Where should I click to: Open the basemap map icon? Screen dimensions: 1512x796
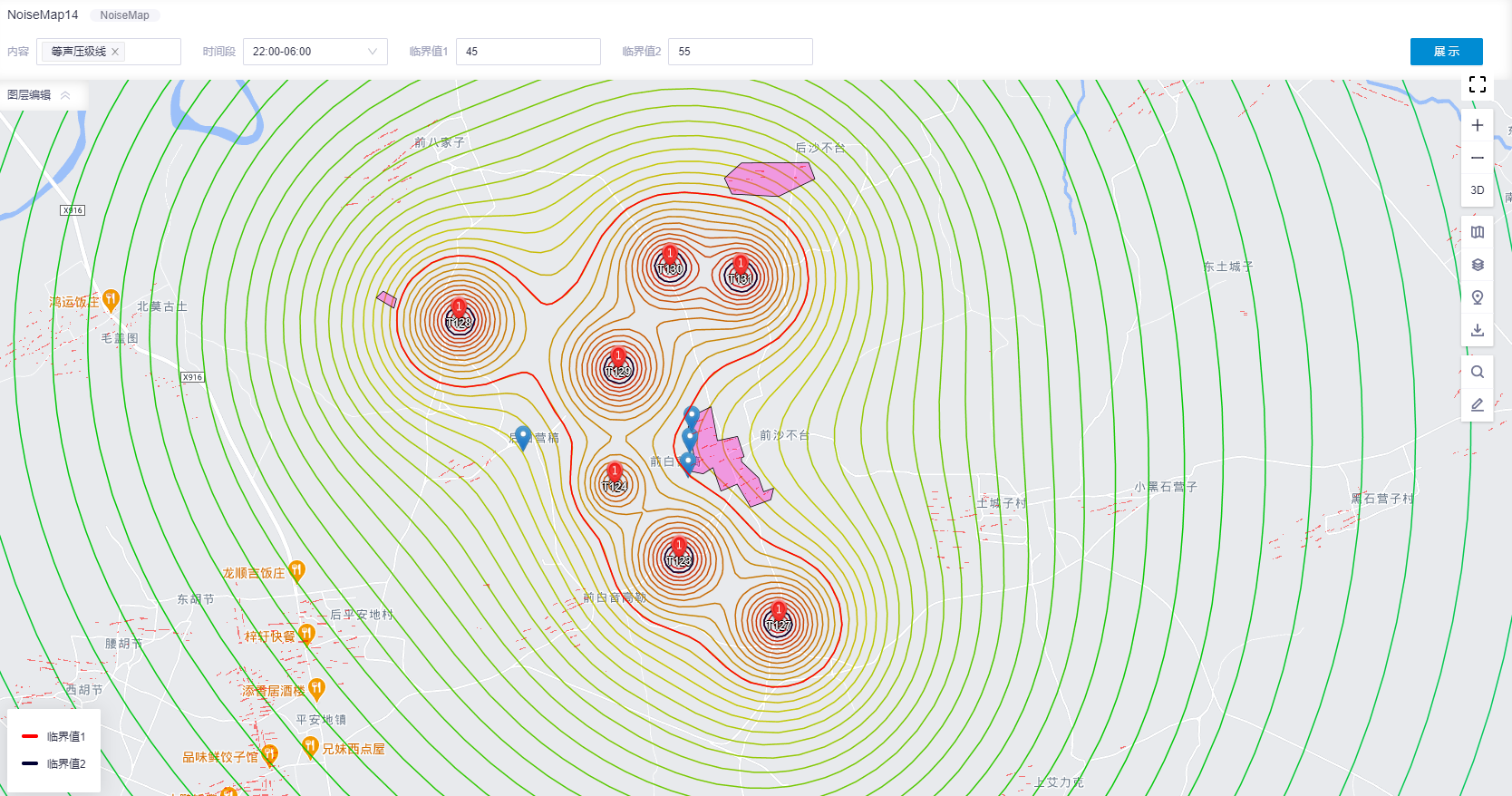(1478, 232)
